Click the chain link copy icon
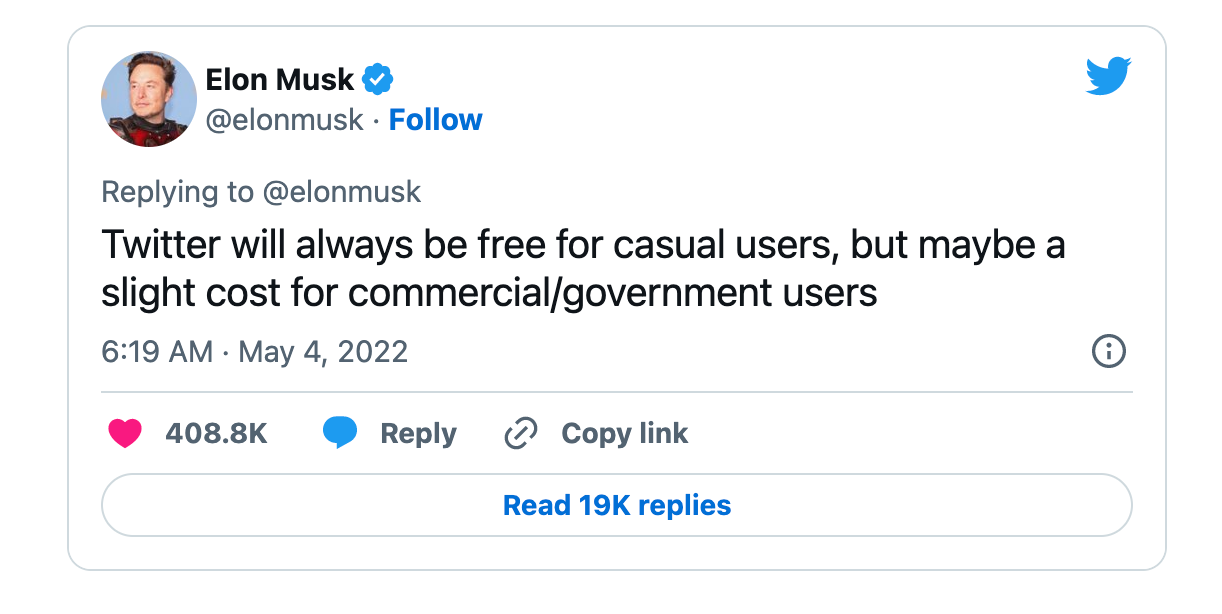 (x=521, y=433)
